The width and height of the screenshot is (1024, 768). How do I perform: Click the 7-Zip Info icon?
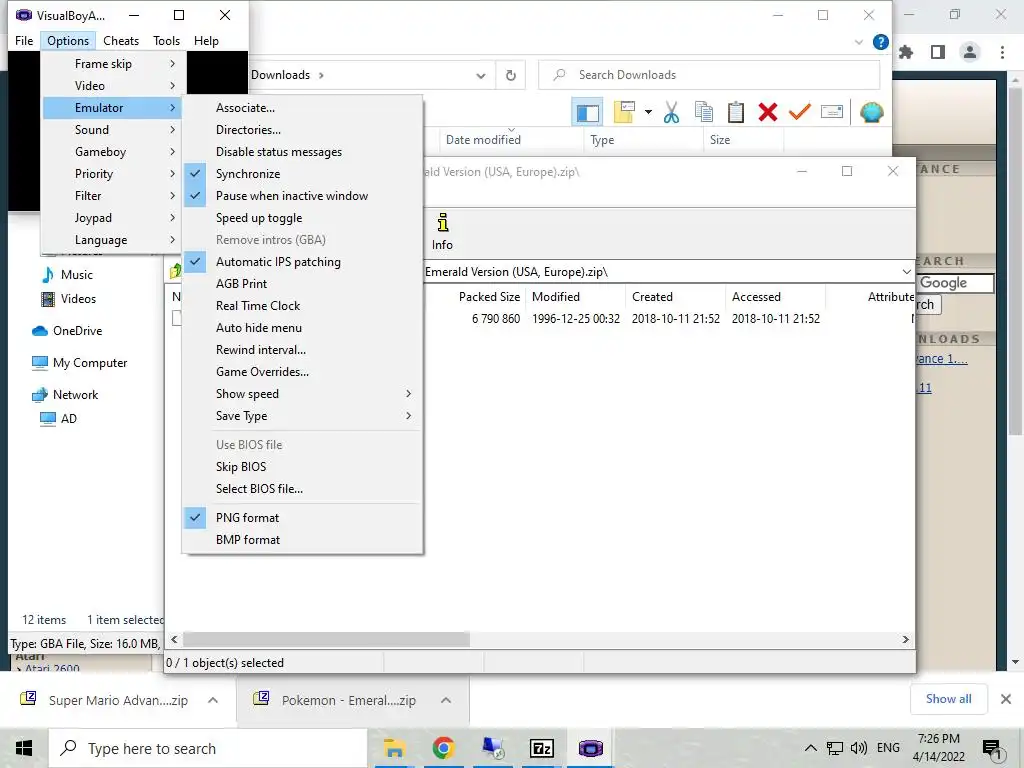click(x=442, y=232)
